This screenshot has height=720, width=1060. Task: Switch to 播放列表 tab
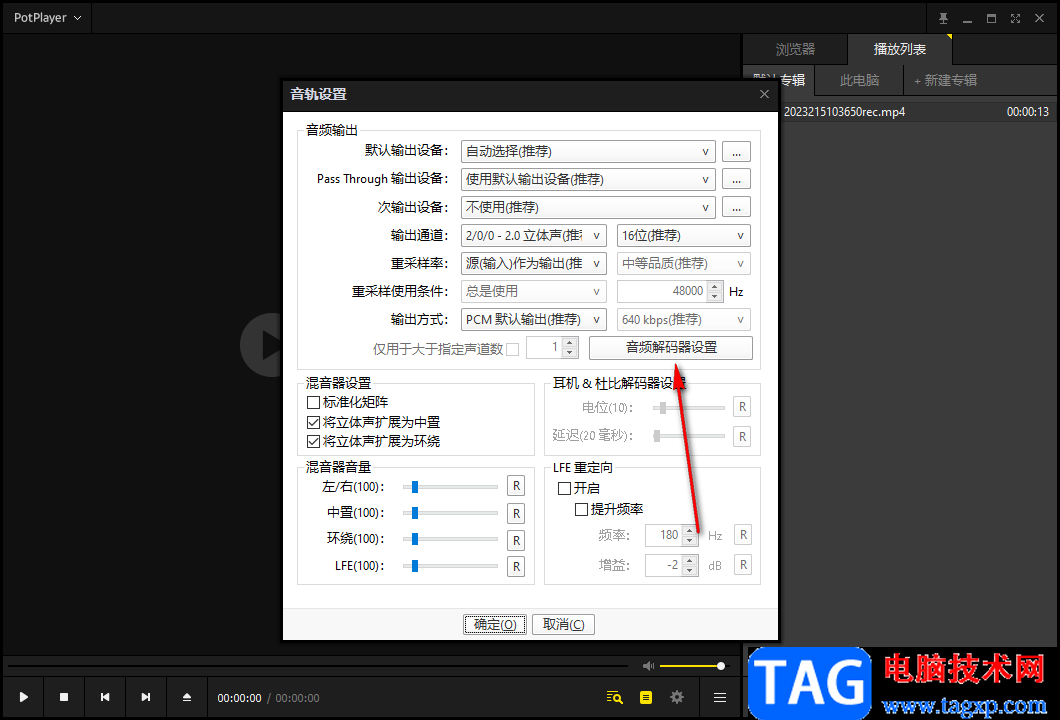[900, 49]
